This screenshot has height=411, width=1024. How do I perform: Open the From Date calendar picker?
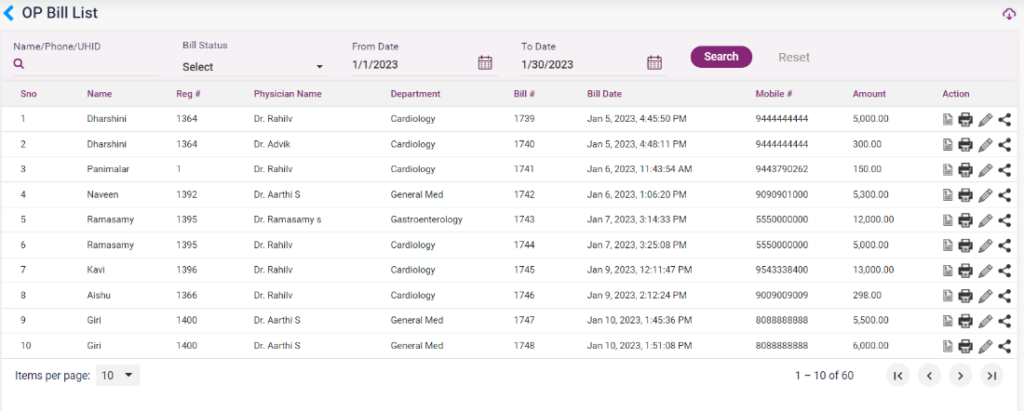pos(485,63)
